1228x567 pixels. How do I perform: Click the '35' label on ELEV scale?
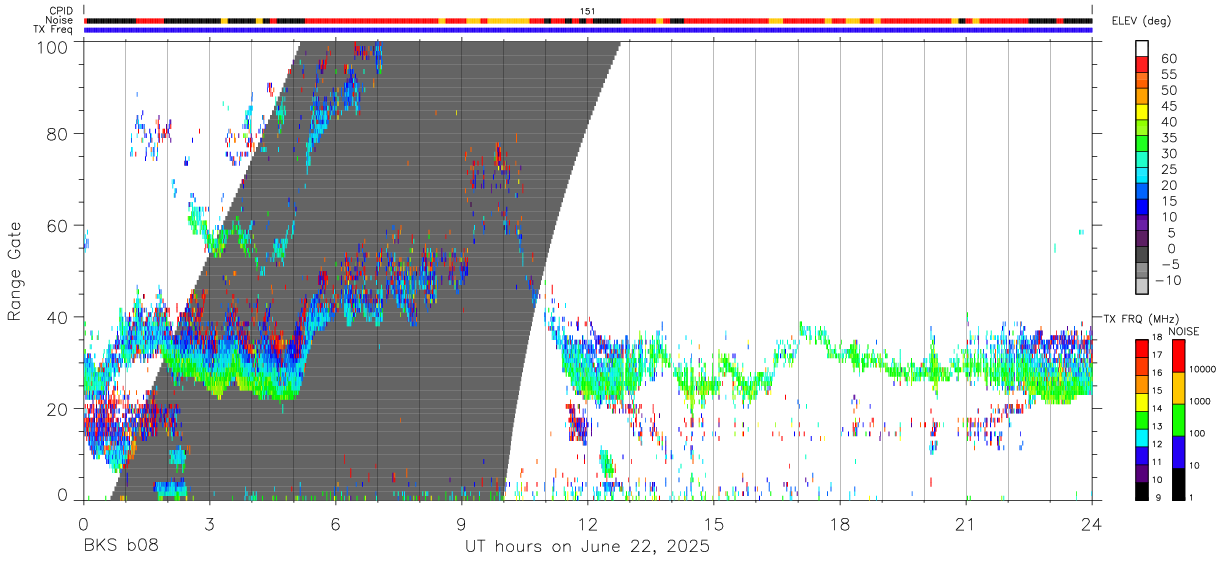pyautogui.click(x=1167, y=138)
